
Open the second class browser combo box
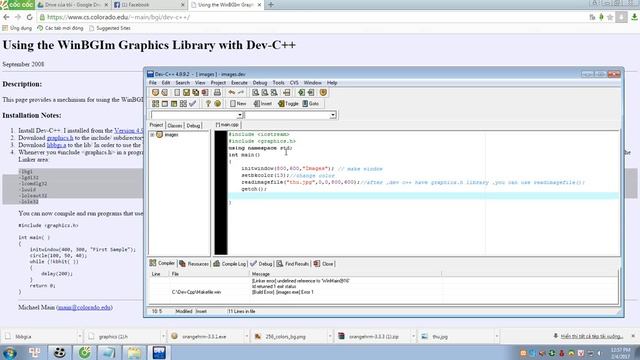(290, 115)
